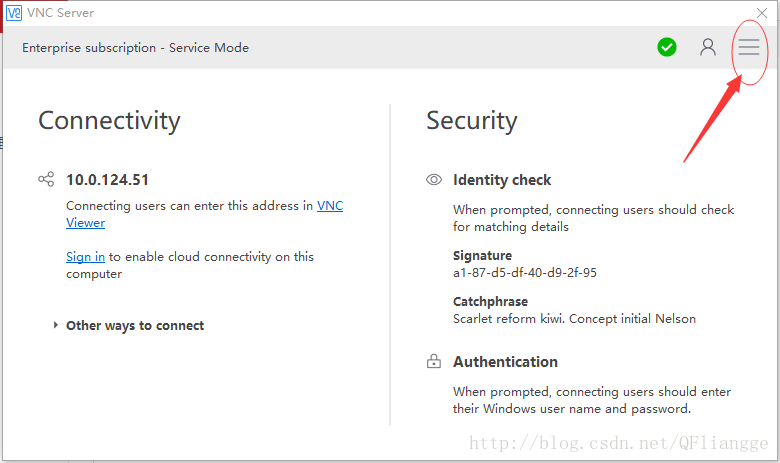Click the Identity check title

tap(502, 180)
